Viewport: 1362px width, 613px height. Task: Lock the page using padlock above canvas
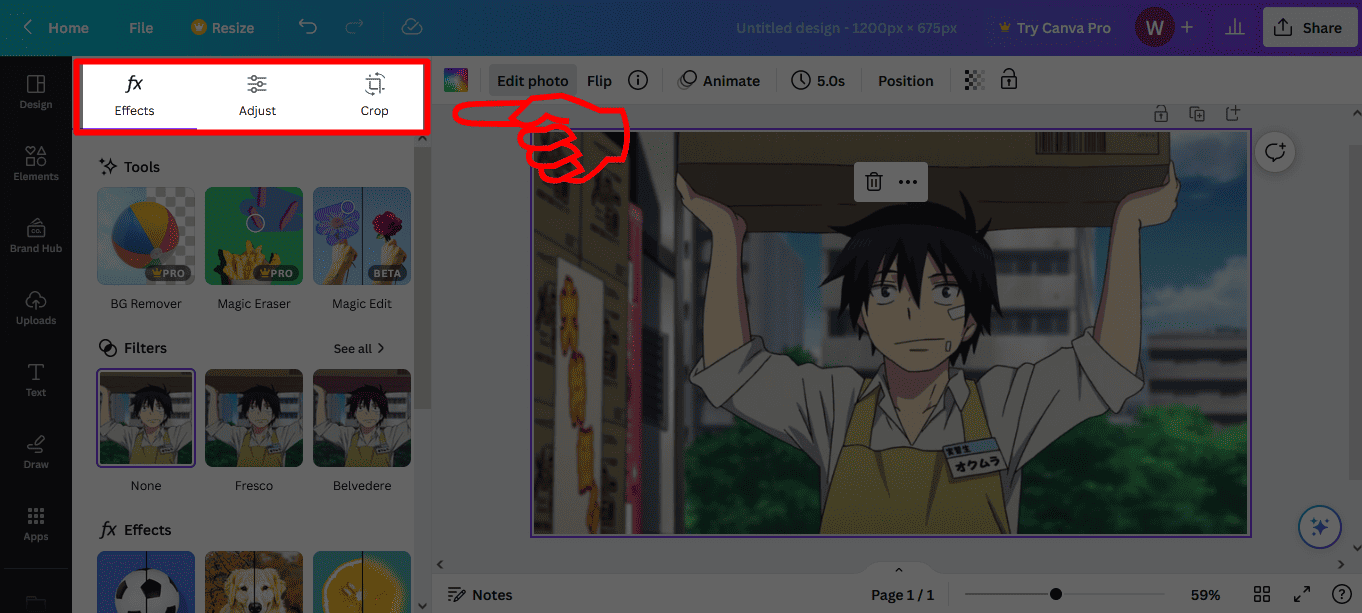(1161, 113)
